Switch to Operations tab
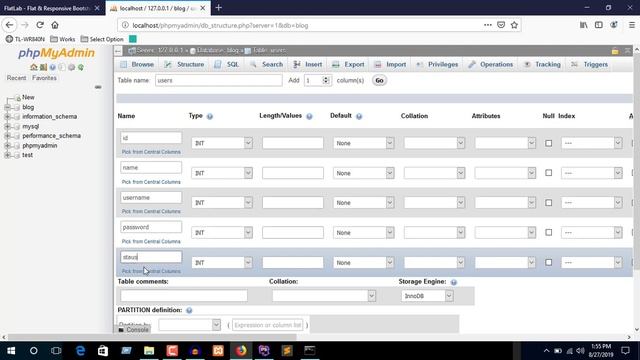The height and width of the screenshot is (360, 640). [x=491, y=64]
